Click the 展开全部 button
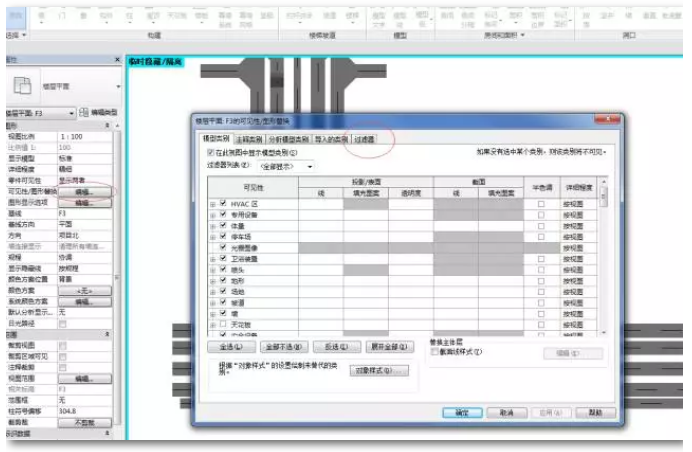 click(x=390, y=347)
